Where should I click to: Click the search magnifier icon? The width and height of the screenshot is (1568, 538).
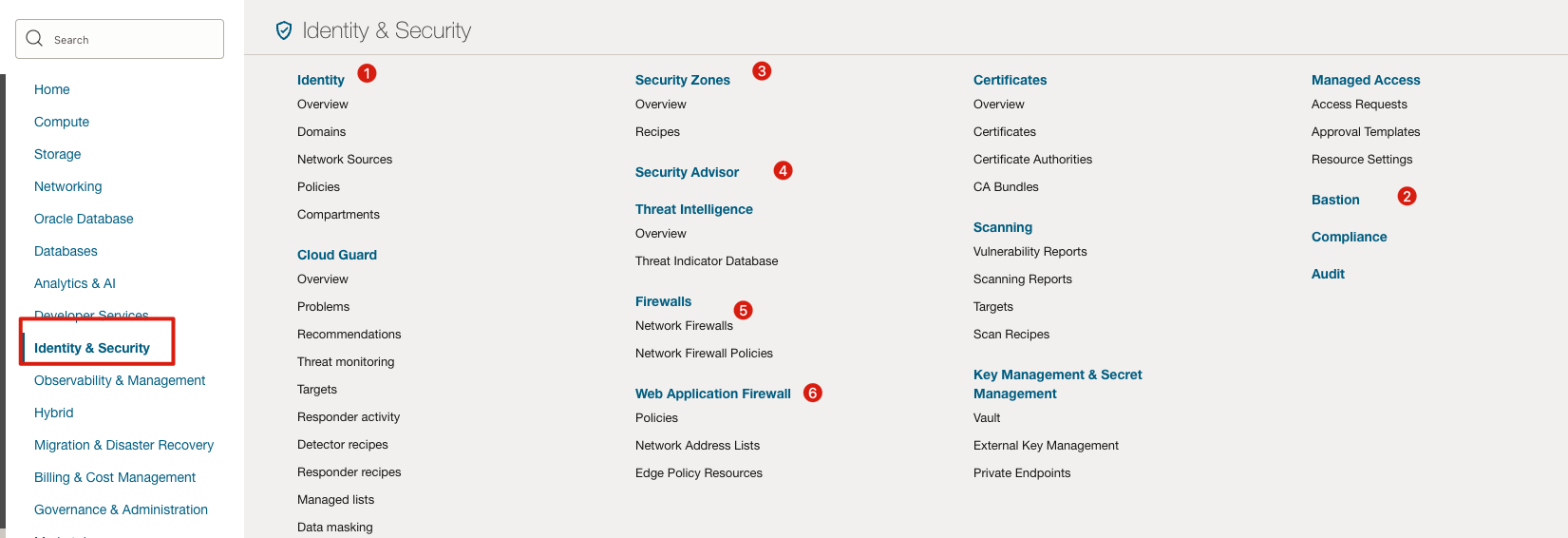[35, 39]
